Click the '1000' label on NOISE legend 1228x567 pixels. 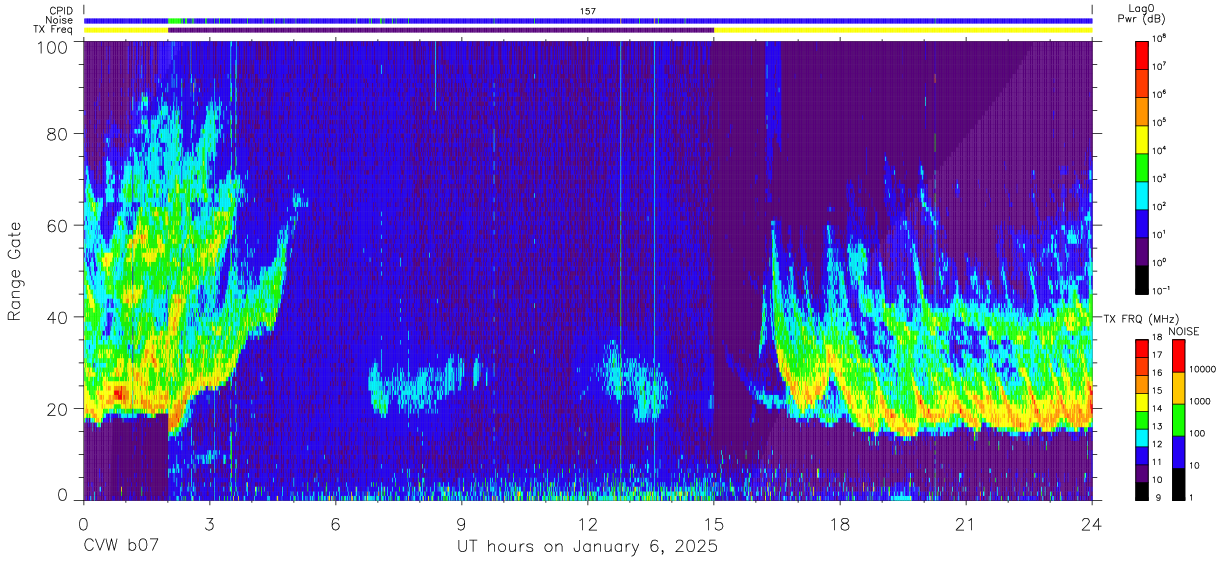1200,403
